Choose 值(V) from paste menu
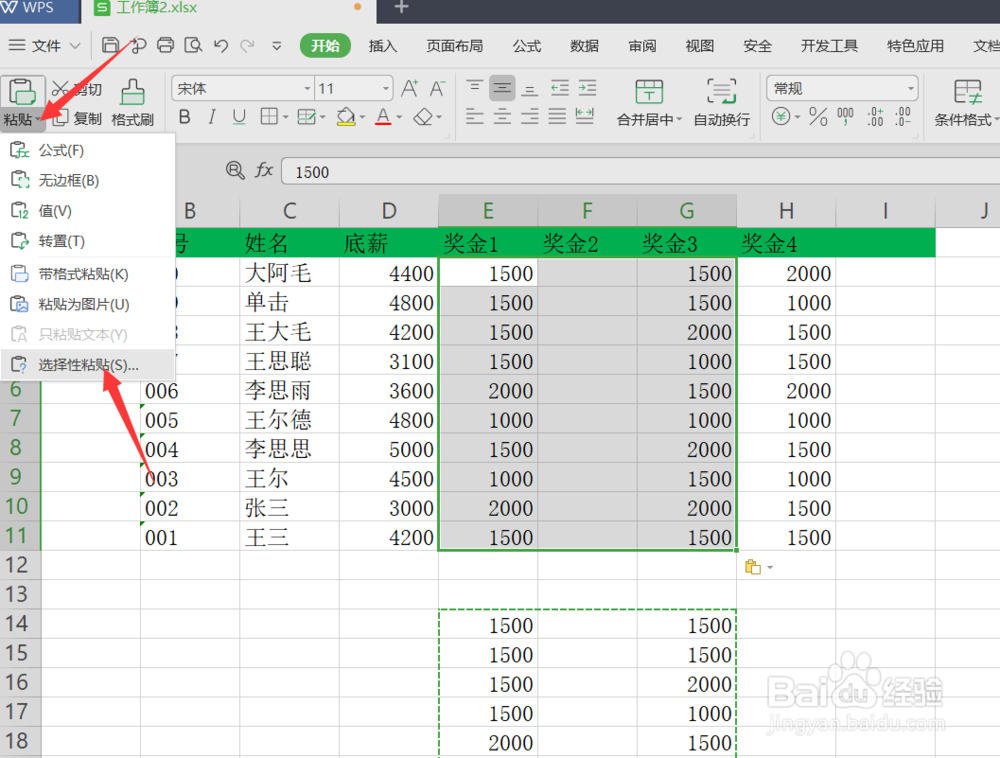 coord(88,210)
